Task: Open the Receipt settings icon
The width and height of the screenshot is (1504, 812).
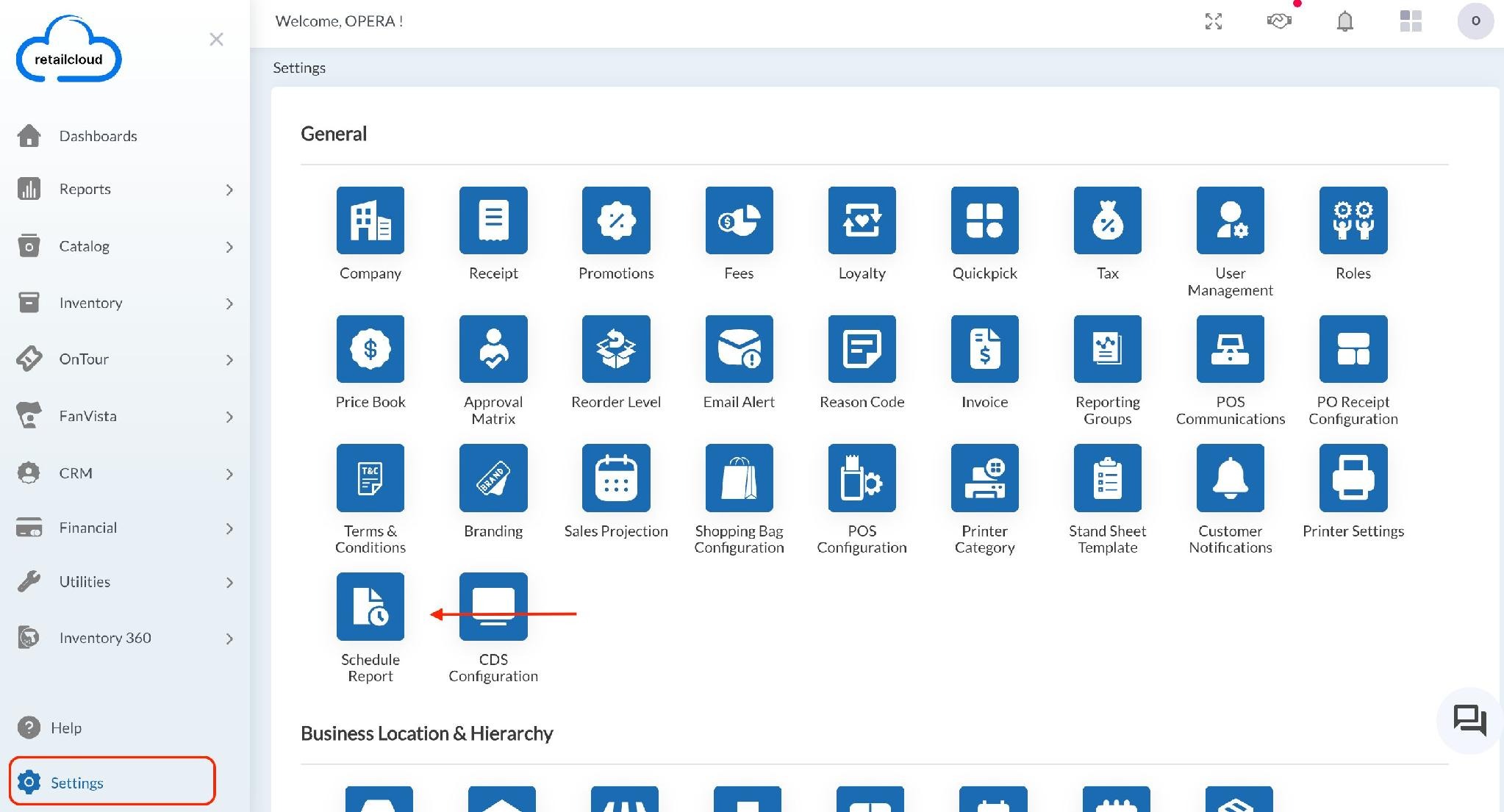Action: 493,220
